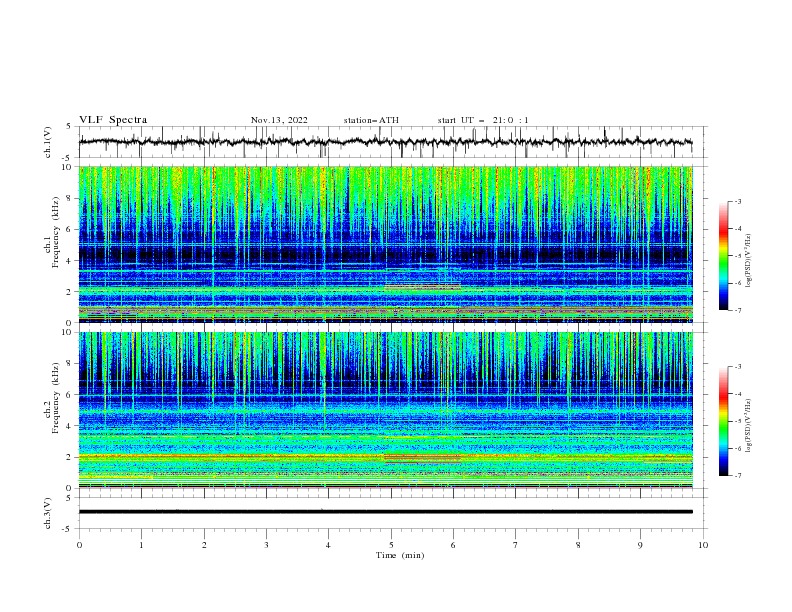Click the ch.2 spectrogram panel
This screenshot has height=612, width=792.
(x=385, y=410)
